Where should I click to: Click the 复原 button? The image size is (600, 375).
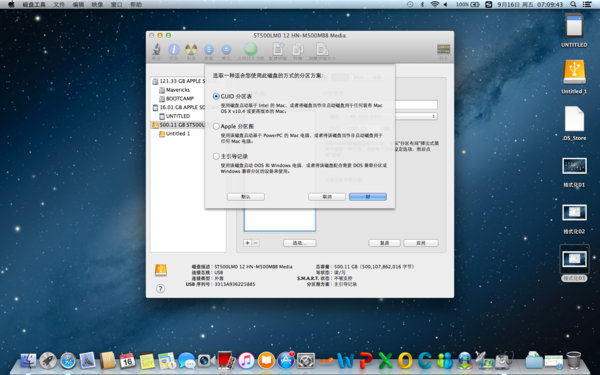pyautogui.click(x=385, y=243)
